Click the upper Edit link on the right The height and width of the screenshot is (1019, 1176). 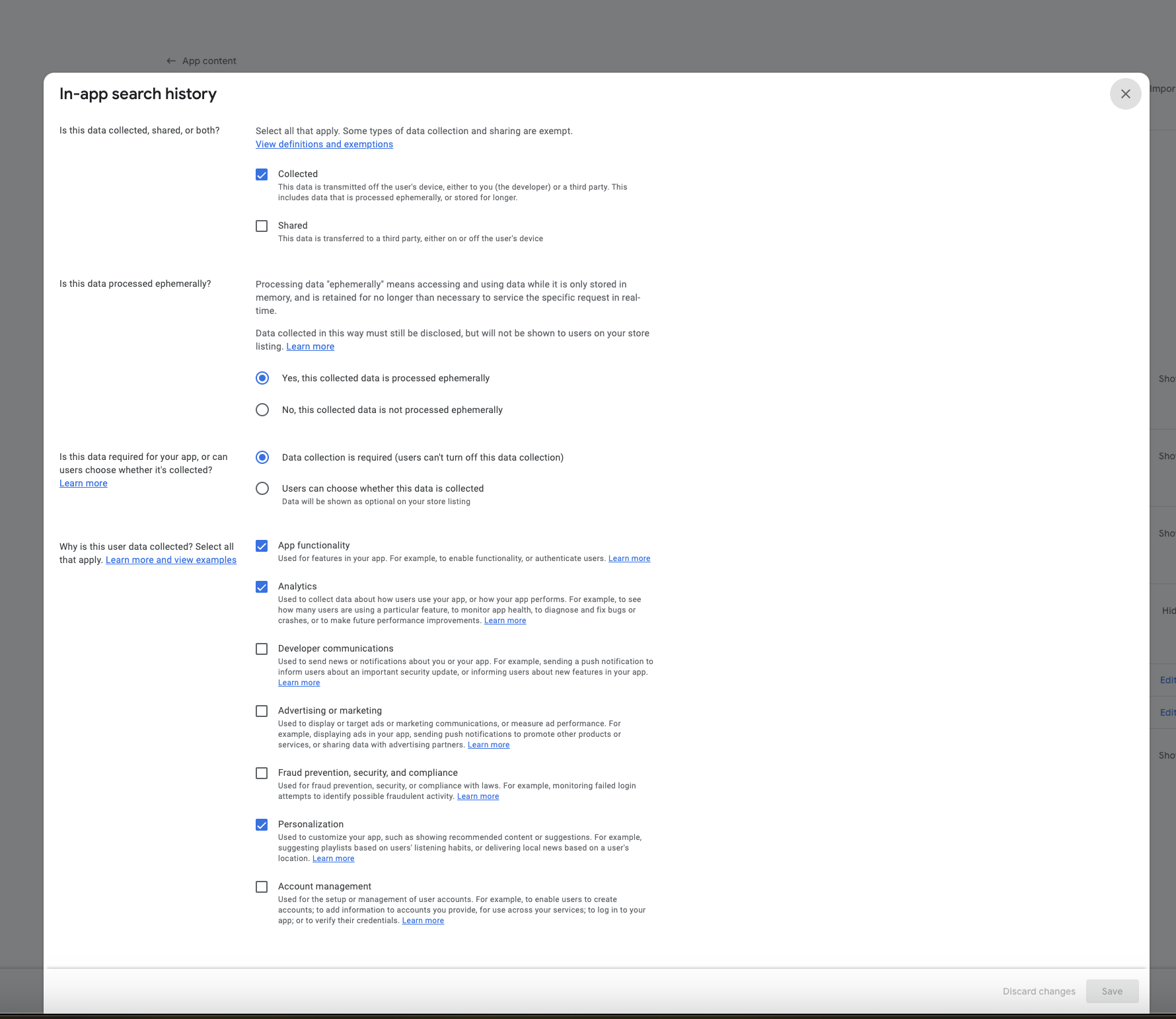(1167, 679)
